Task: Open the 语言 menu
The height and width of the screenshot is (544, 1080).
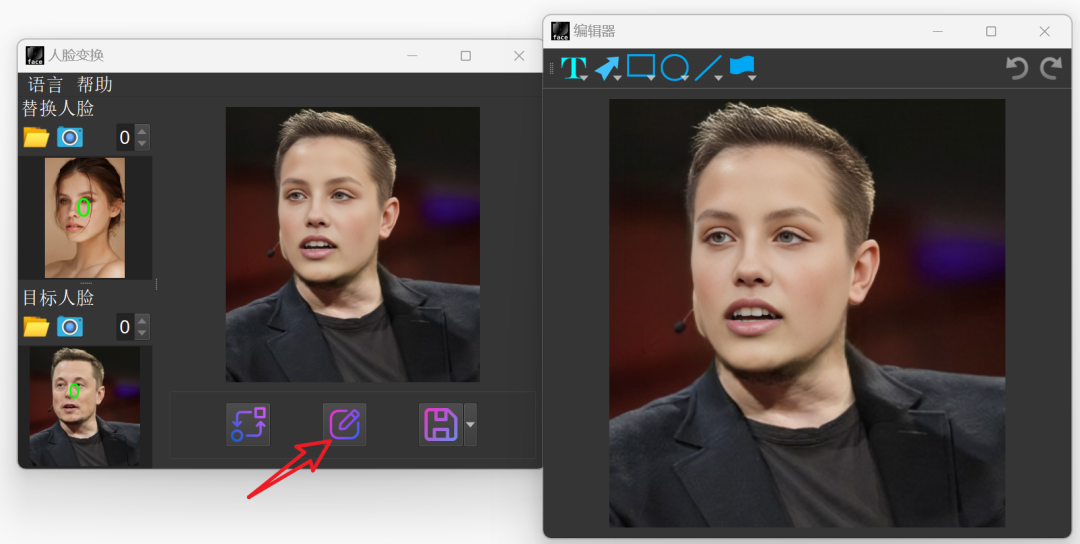Action: [45, 85]
